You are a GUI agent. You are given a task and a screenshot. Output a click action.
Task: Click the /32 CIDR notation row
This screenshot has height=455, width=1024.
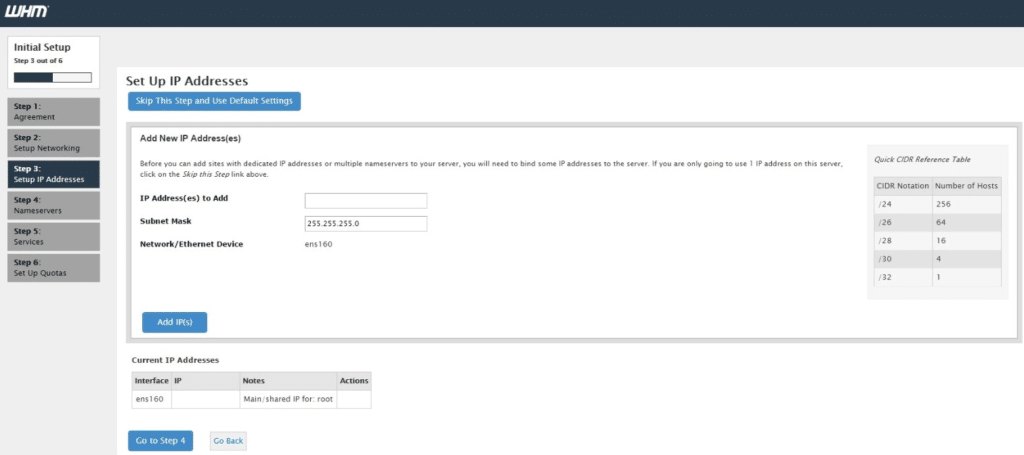[x=935, y=276]
